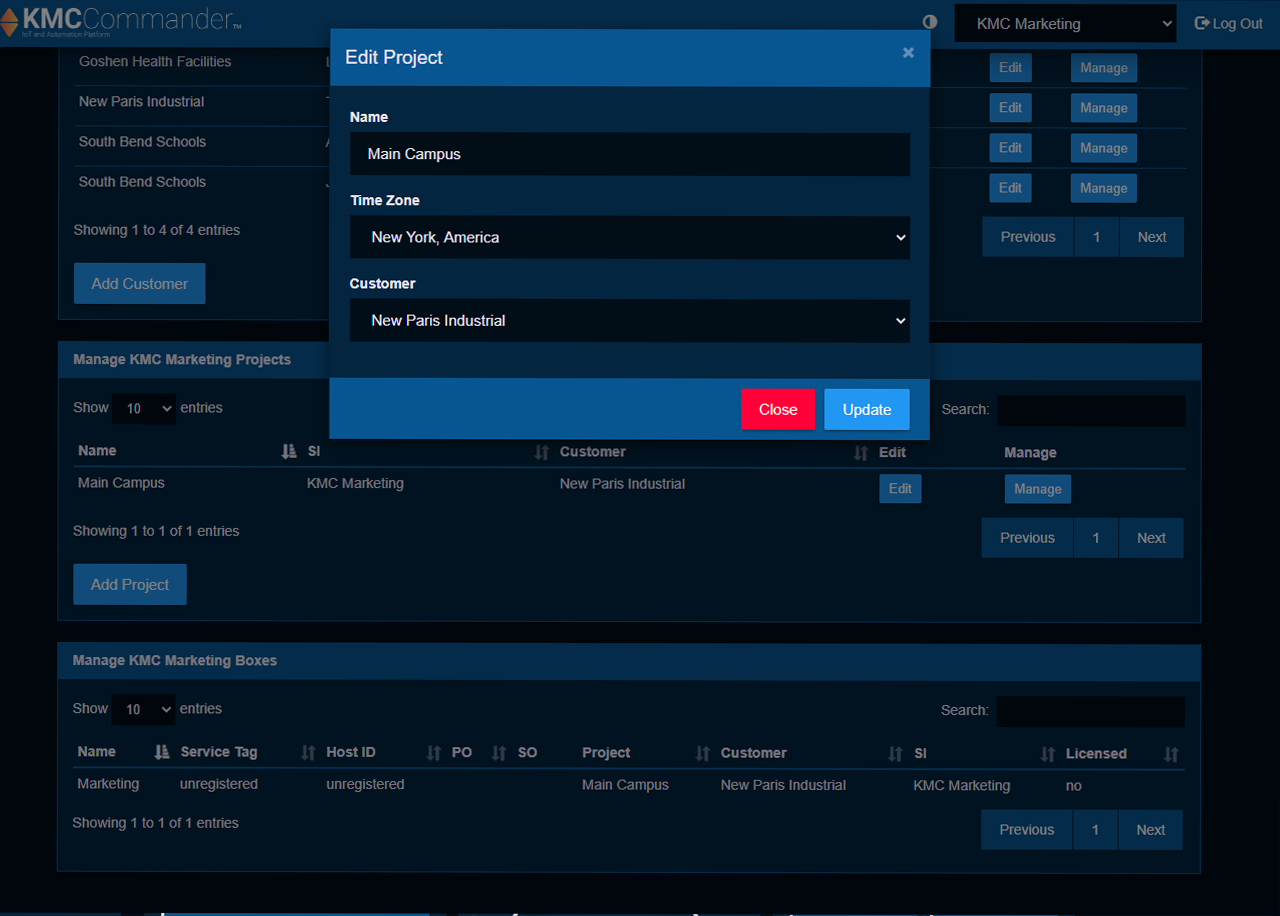This screenshot has height=916, width=1280.
Task: Click Goshen Health Facilities row name
Action: 155,62
